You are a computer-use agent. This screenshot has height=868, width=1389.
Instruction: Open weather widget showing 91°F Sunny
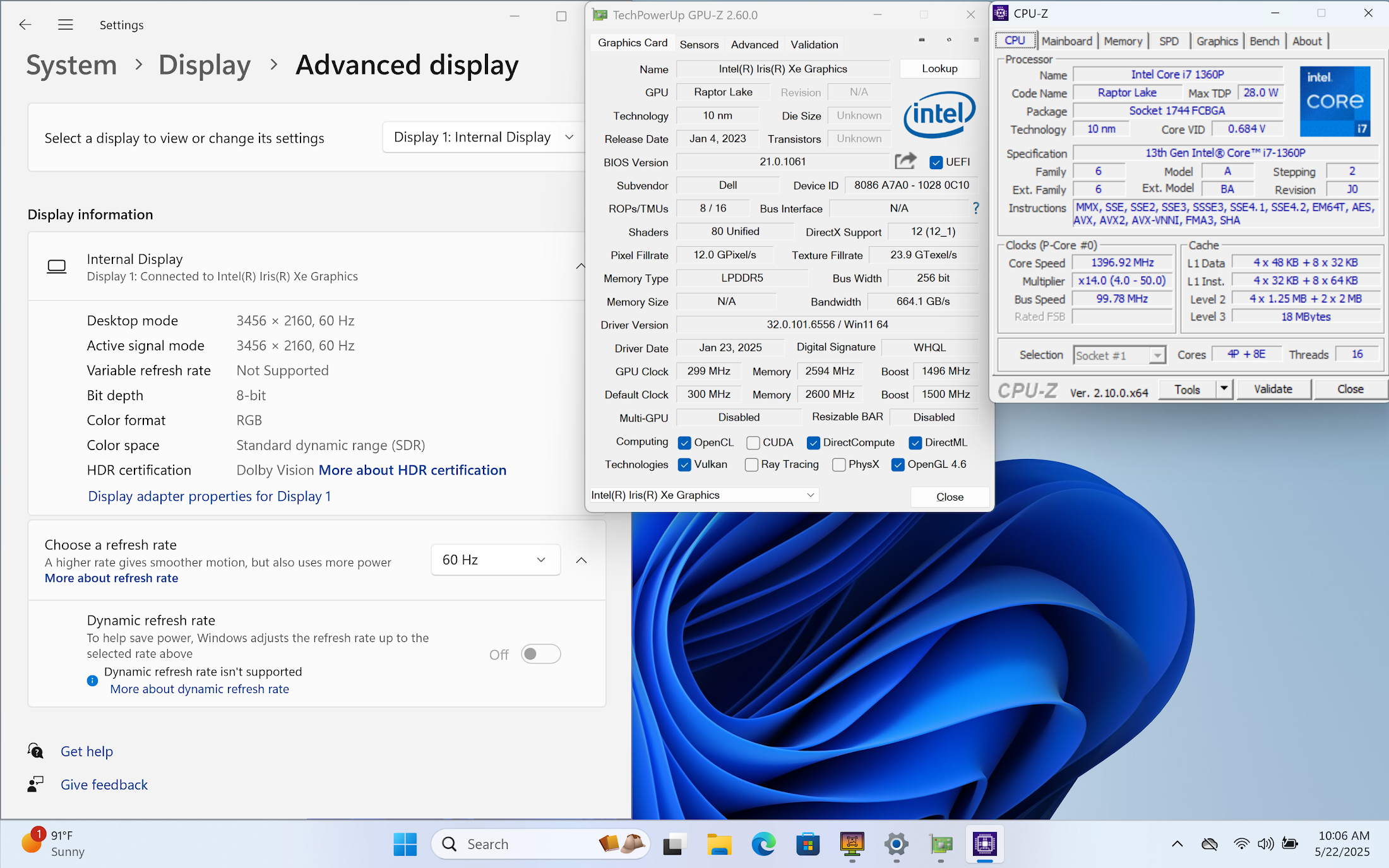[54, 844]
